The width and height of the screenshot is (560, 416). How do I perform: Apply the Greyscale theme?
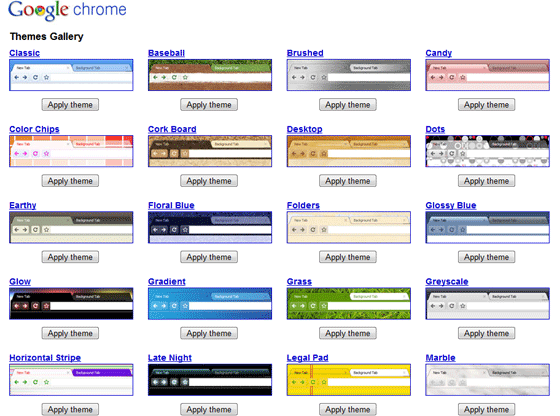[486, 333]
